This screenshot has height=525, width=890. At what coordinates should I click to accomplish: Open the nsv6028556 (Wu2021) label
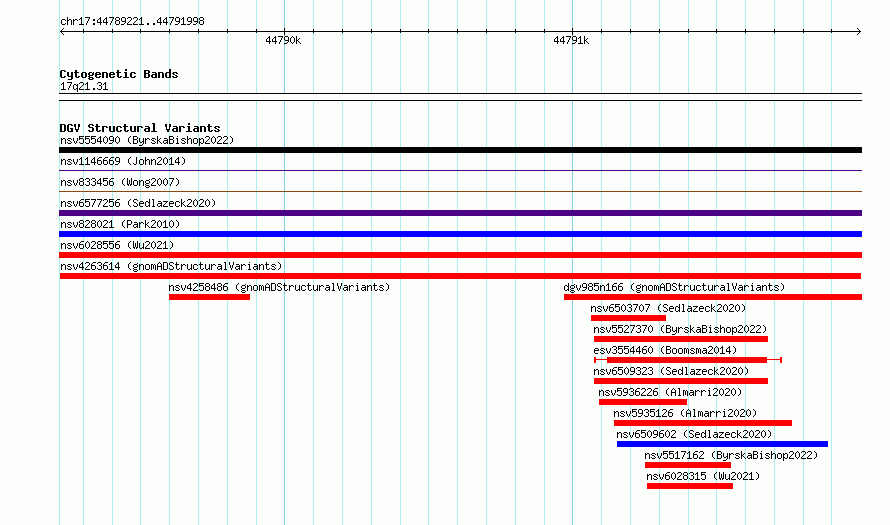tap(117, 245)
